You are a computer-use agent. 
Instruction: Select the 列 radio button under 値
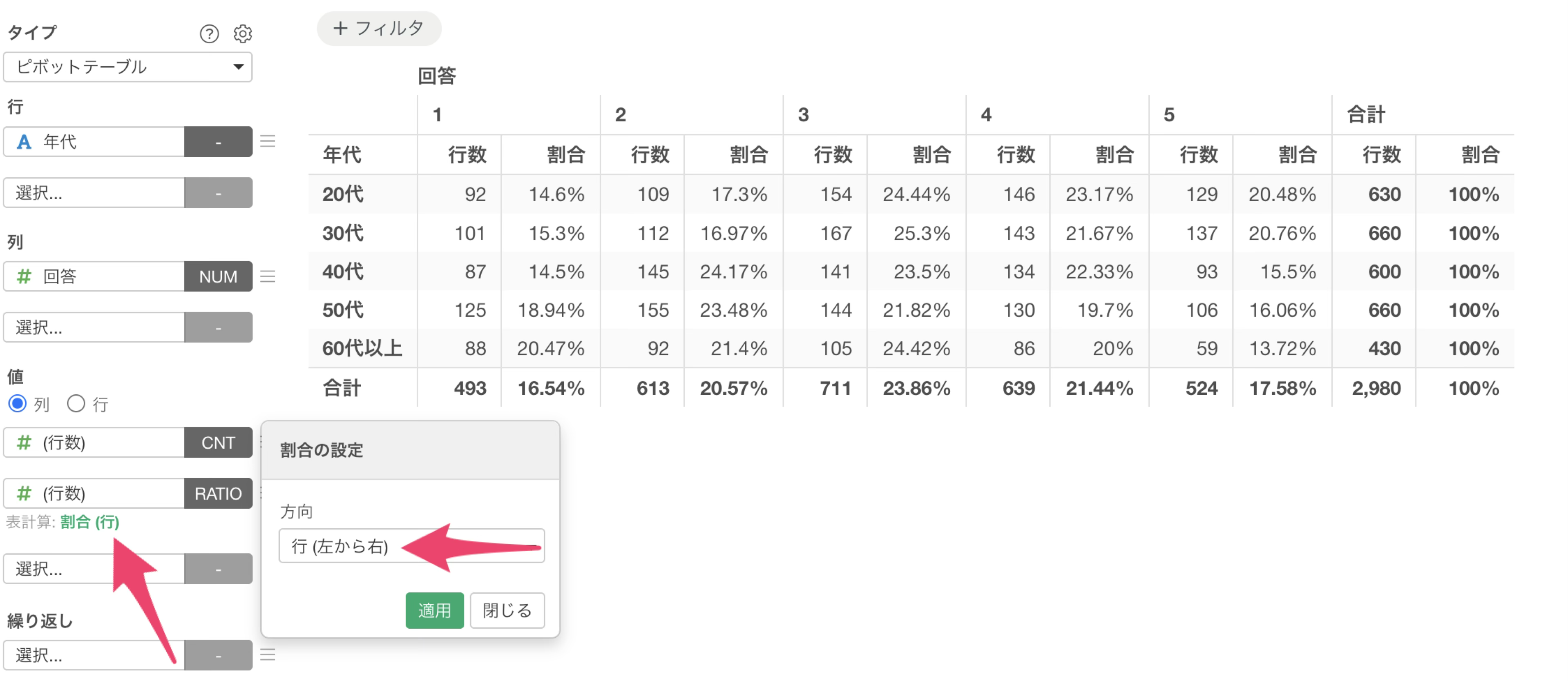click(x=17, y=403)
